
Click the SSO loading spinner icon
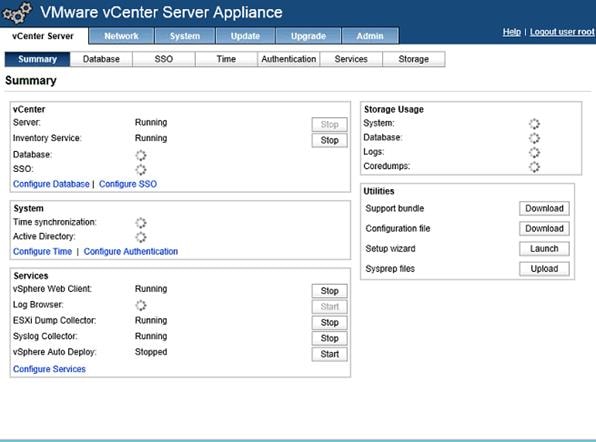click(141, 170)
